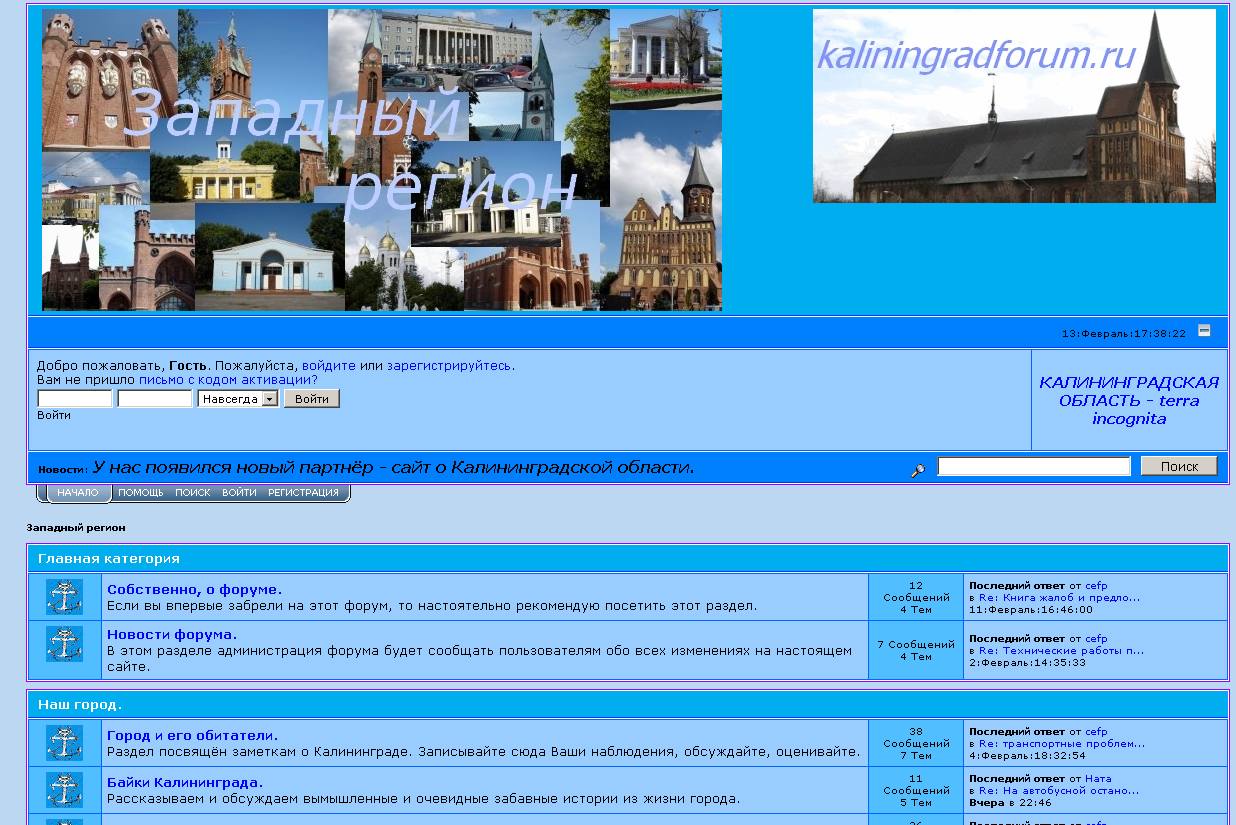Click the kaliningradforum.ru cathedral image
Image resolution: width=1236 pixels, height=825 pixels.
point(1014,106)
